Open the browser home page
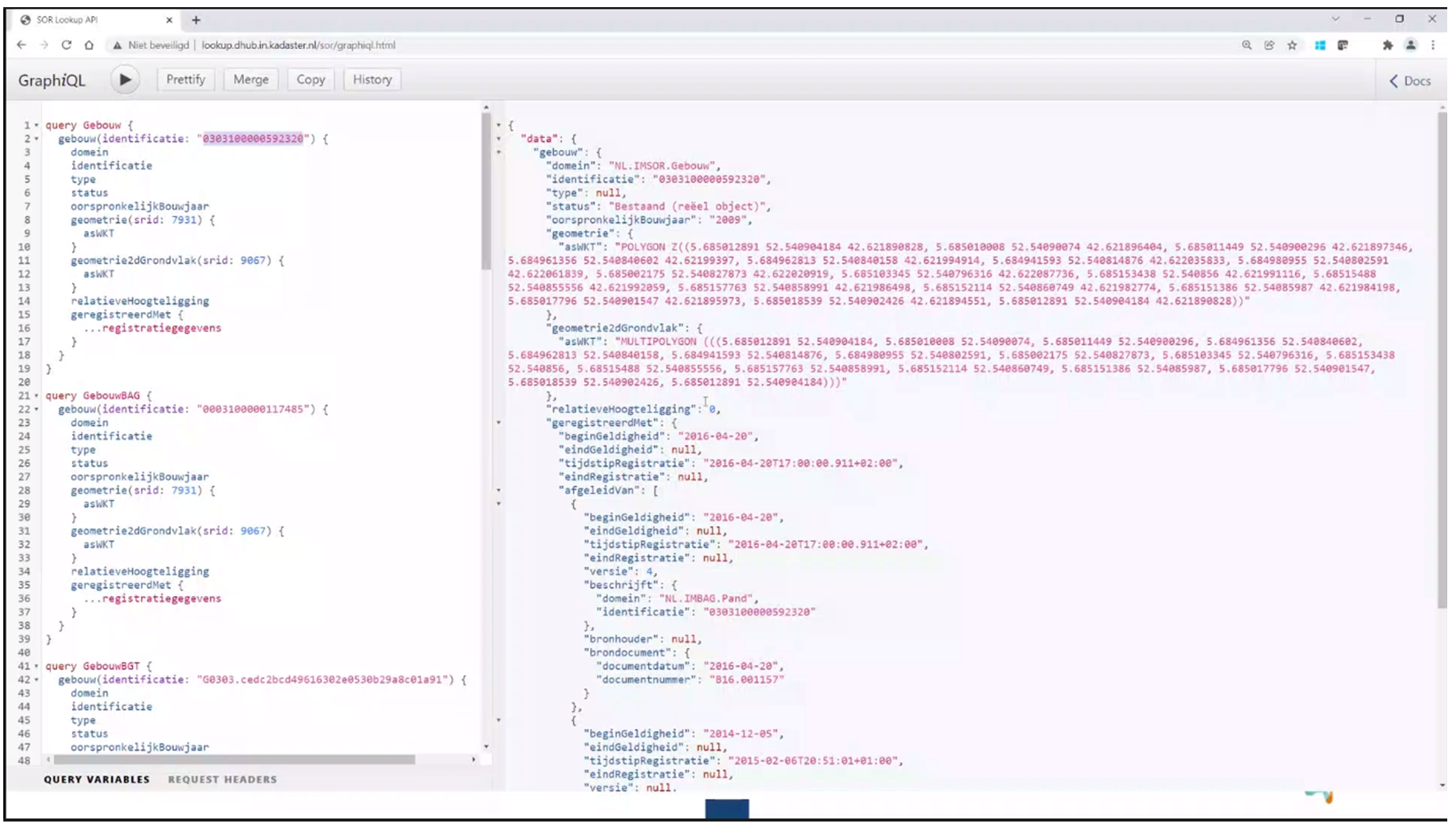1456x827 pixels. [89, 45]
